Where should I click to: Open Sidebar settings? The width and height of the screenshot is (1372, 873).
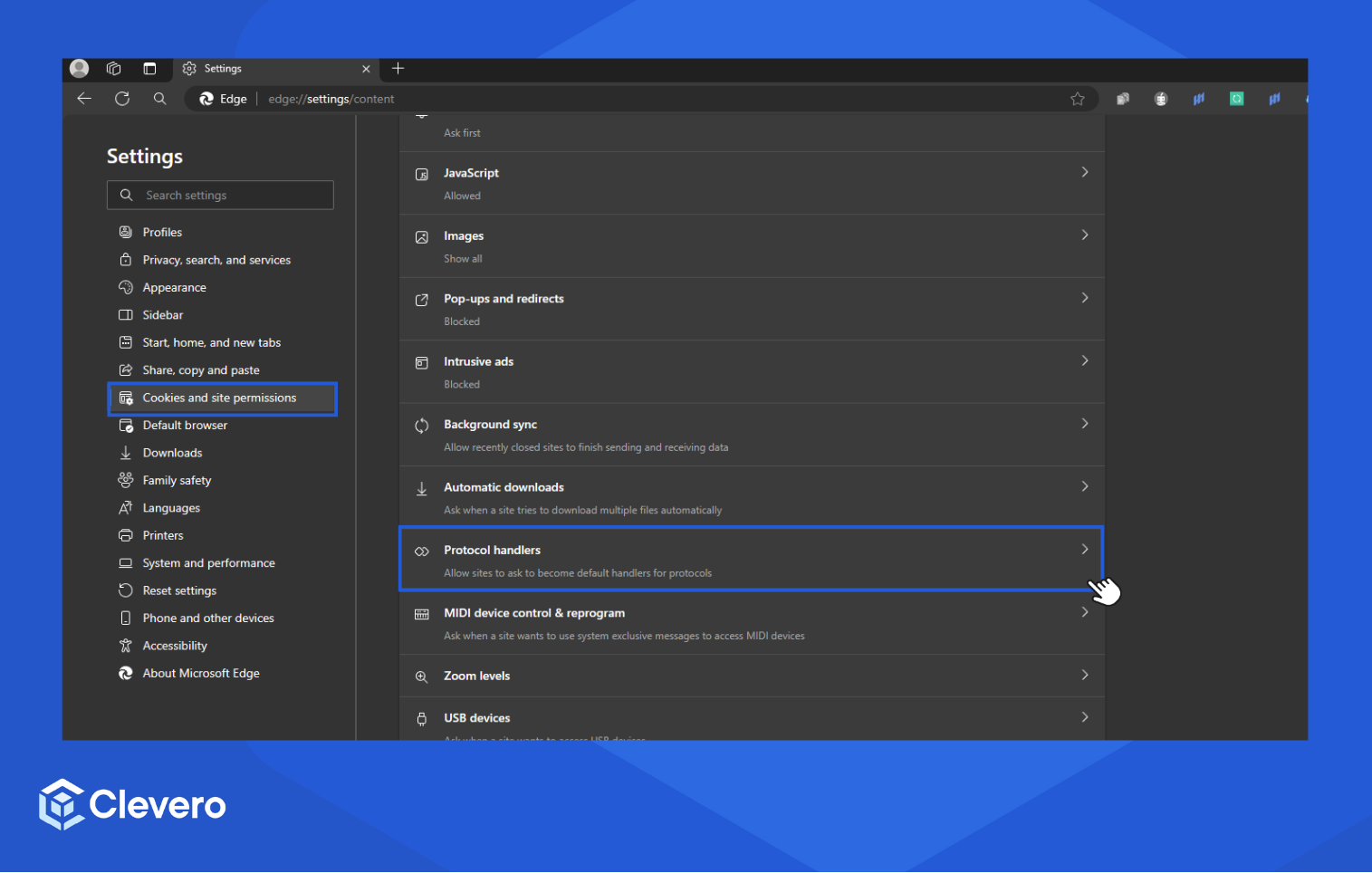(x=163, y=315)
